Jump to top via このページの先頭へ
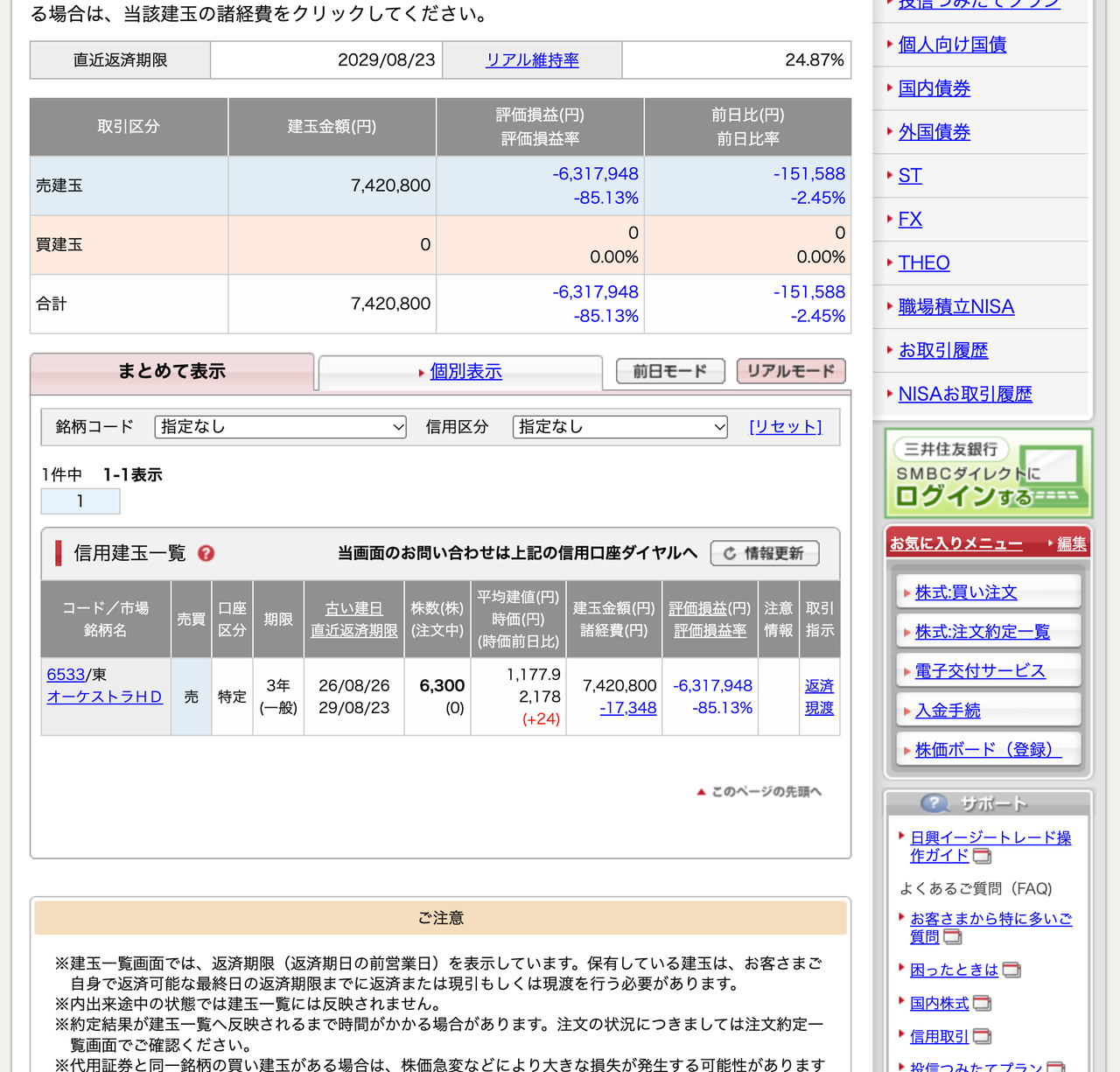The image size is (1120, 1072). pyautogui.click(x=759, y=792)
